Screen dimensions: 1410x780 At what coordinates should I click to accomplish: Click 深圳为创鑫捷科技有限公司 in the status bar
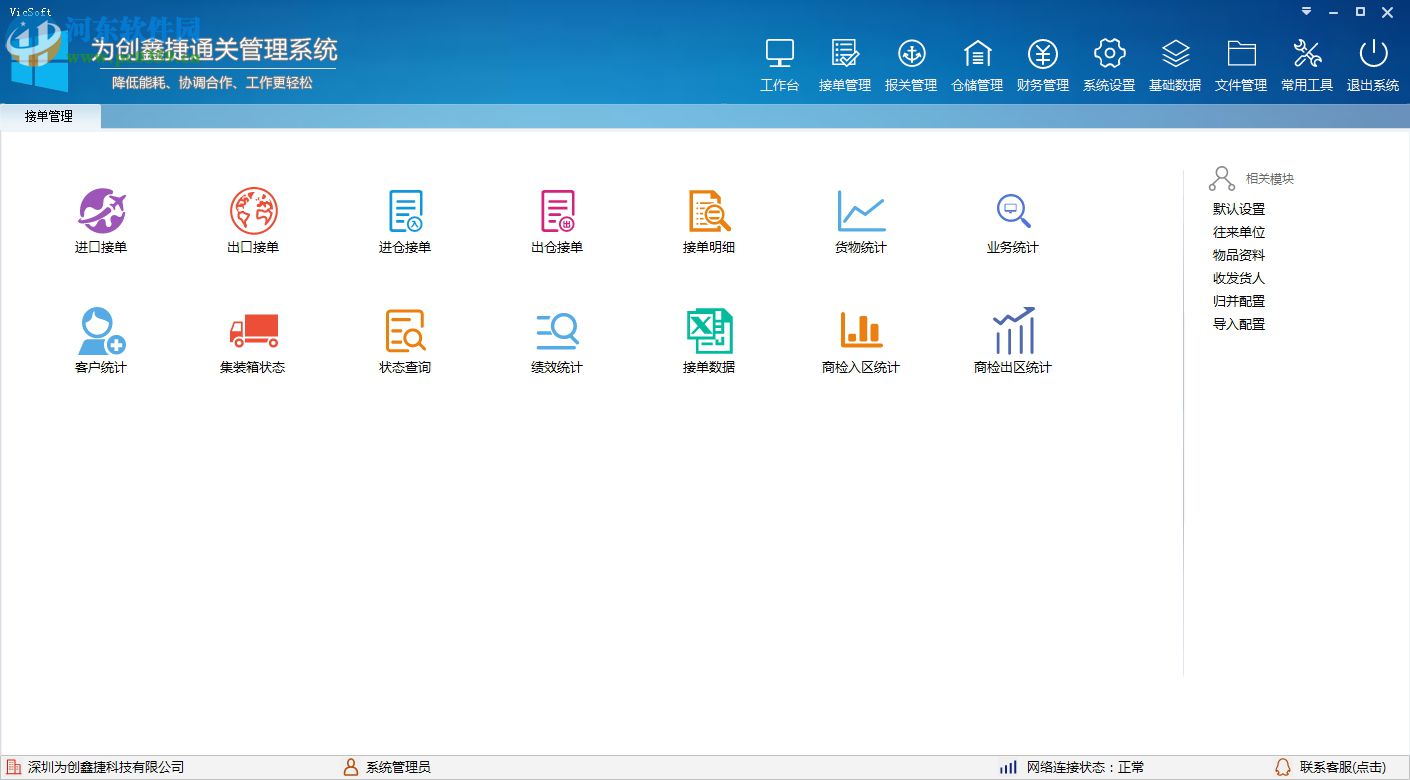[x=106, y=768]
